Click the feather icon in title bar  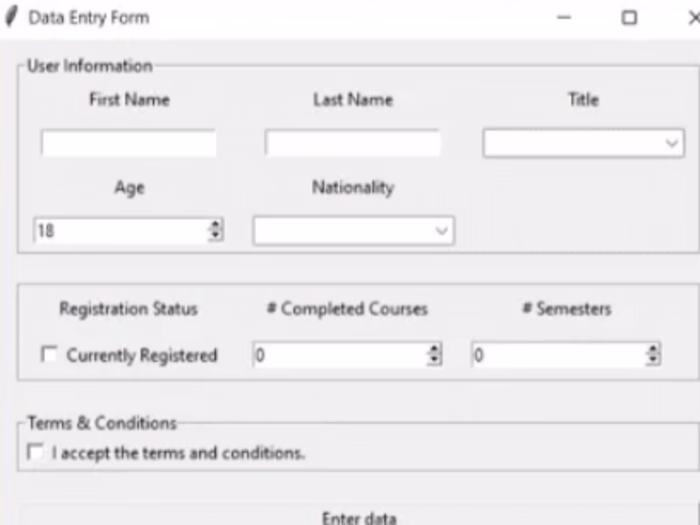(x=11, y=16)
